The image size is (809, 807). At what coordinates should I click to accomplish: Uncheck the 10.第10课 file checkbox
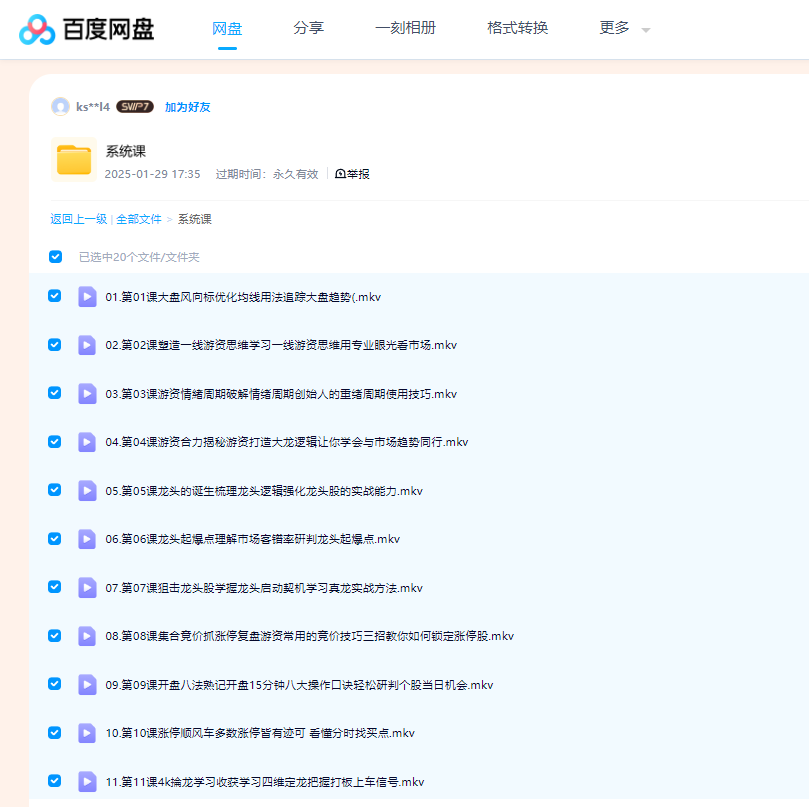point(55,732)
